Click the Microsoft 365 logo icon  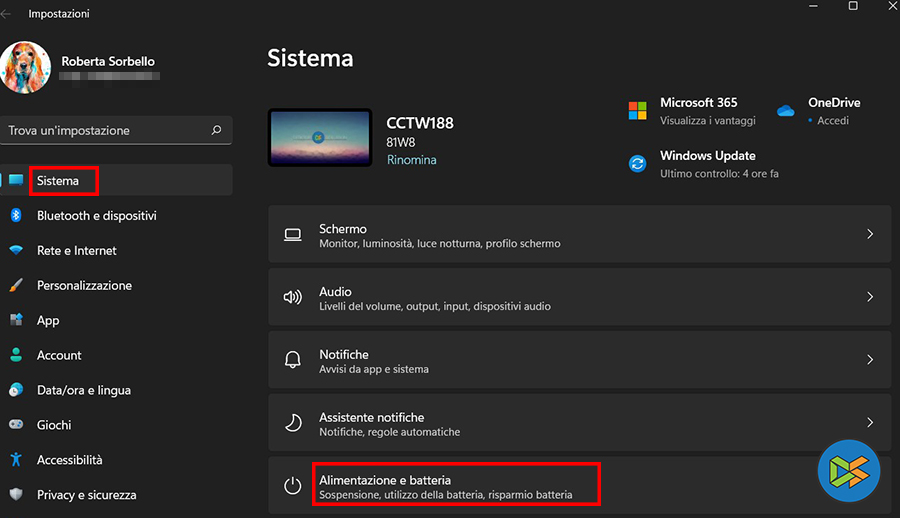[x=637, y=110]
